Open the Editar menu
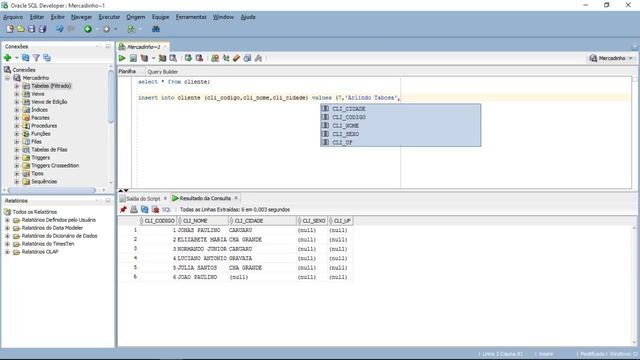 (x=37, y=17)
